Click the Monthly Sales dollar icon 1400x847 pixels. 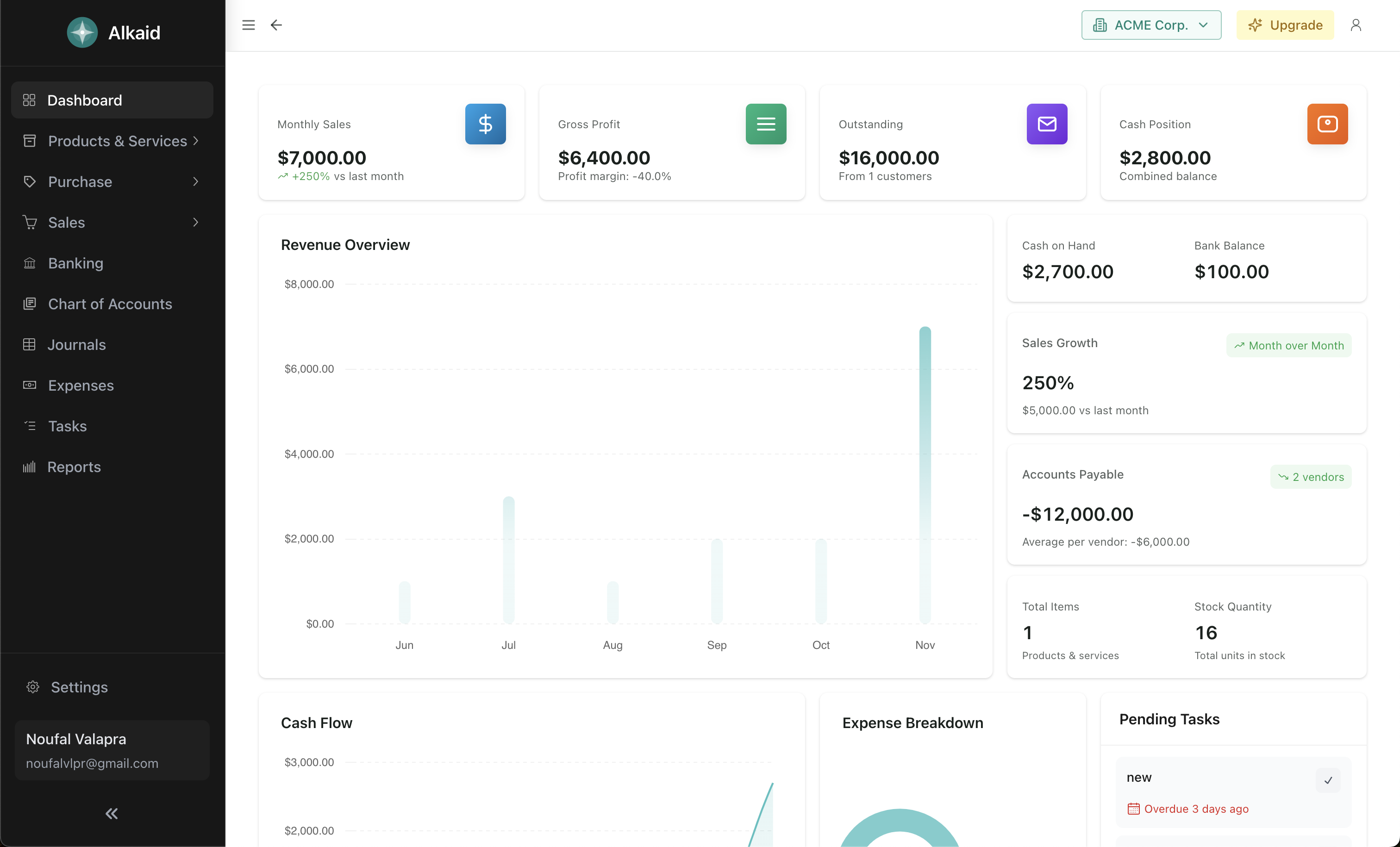point(485,123)
